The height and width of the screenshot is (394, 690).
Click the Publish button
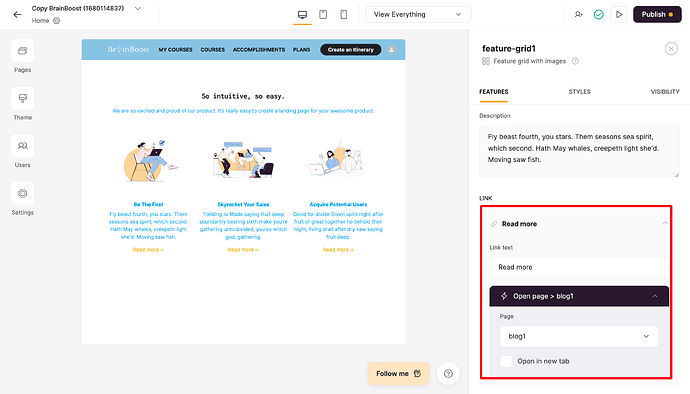(x=657, y=15)
